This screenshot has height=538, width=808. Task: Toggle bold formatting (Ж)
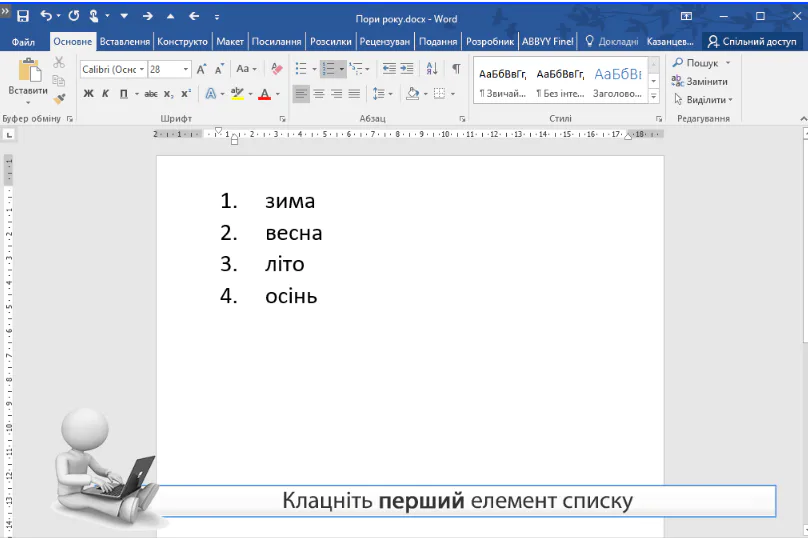click(x=88, y=94)
